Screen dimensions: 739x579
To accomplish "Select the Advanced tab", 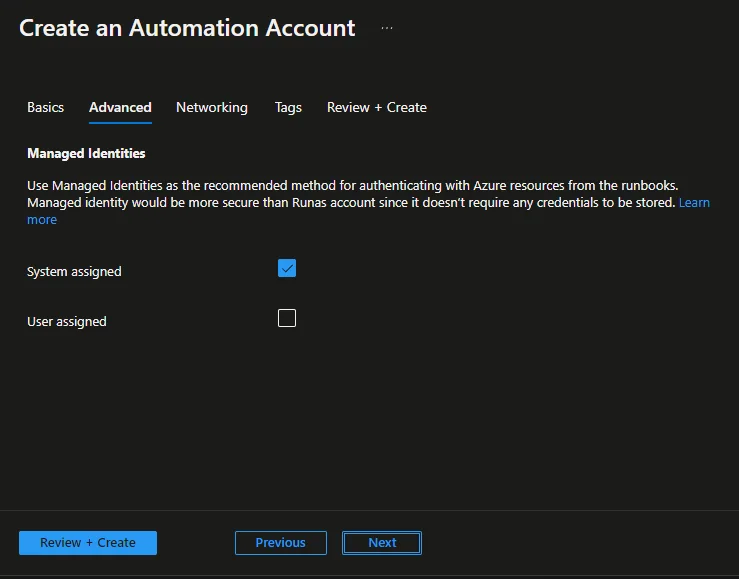I will (x=120, y=107).
